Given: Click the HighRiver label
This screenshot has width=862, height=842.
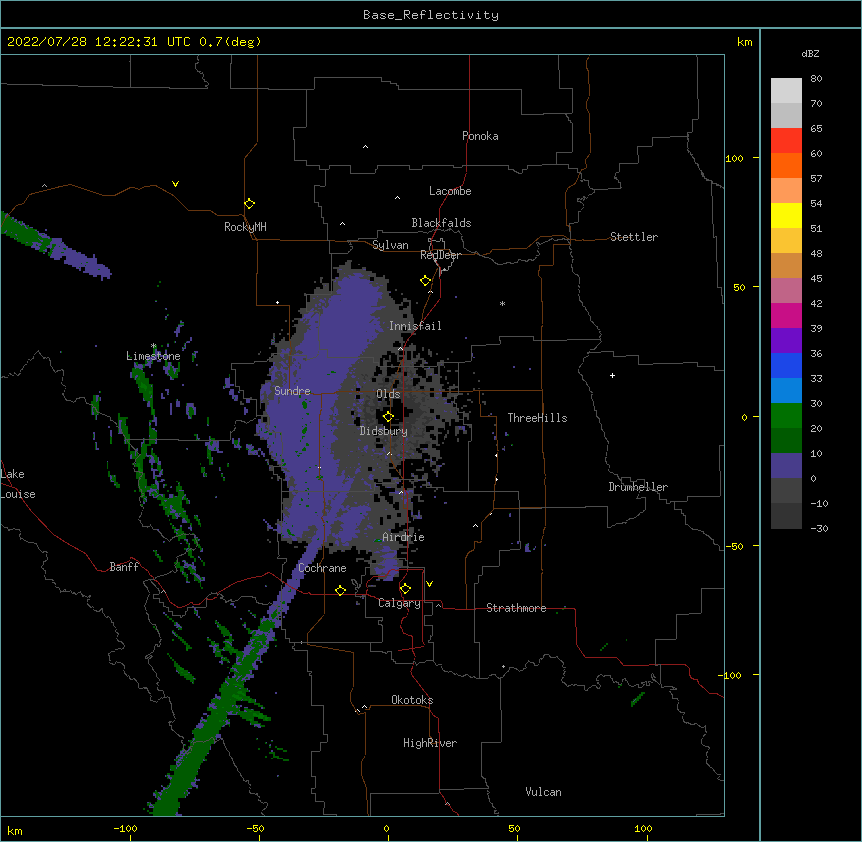Looking at the screenshot, I should [430, 743].
